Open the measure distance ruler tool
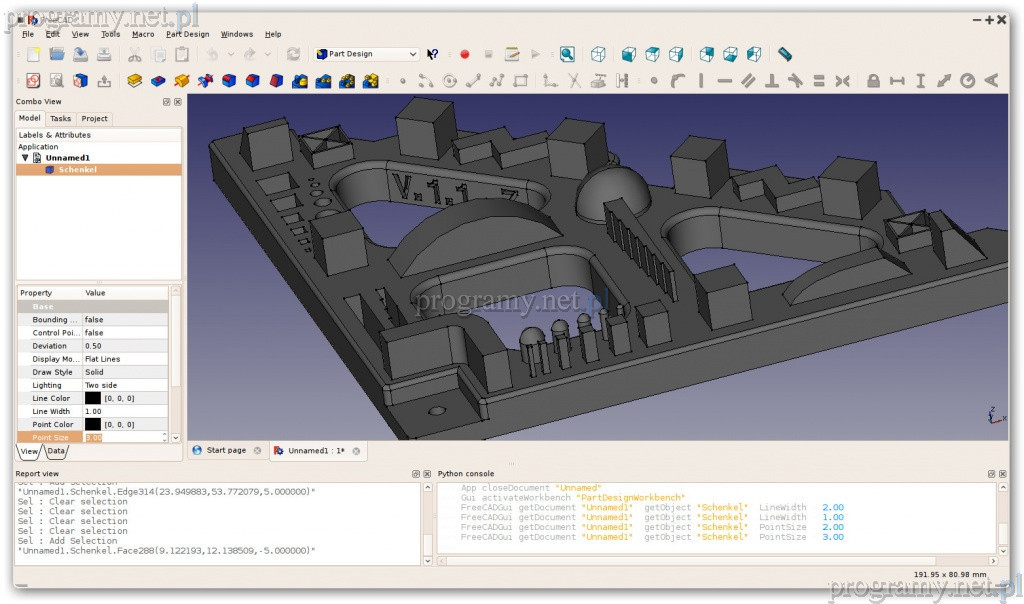1024x604 pixels. pos(785,54)
